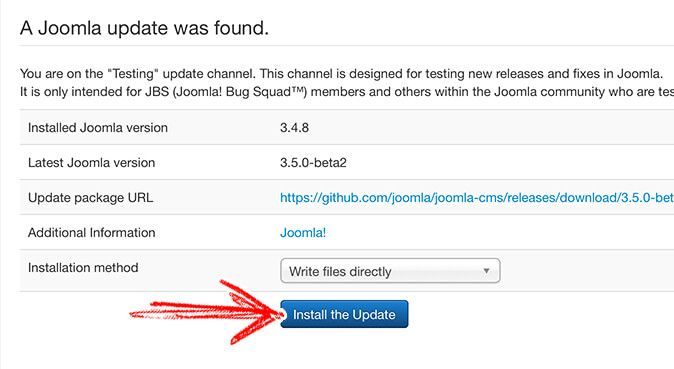Click the 'Latest Joomla version' label
This screenshot has width=674, height=369.
pyautogui.click(x=92, y=163)
